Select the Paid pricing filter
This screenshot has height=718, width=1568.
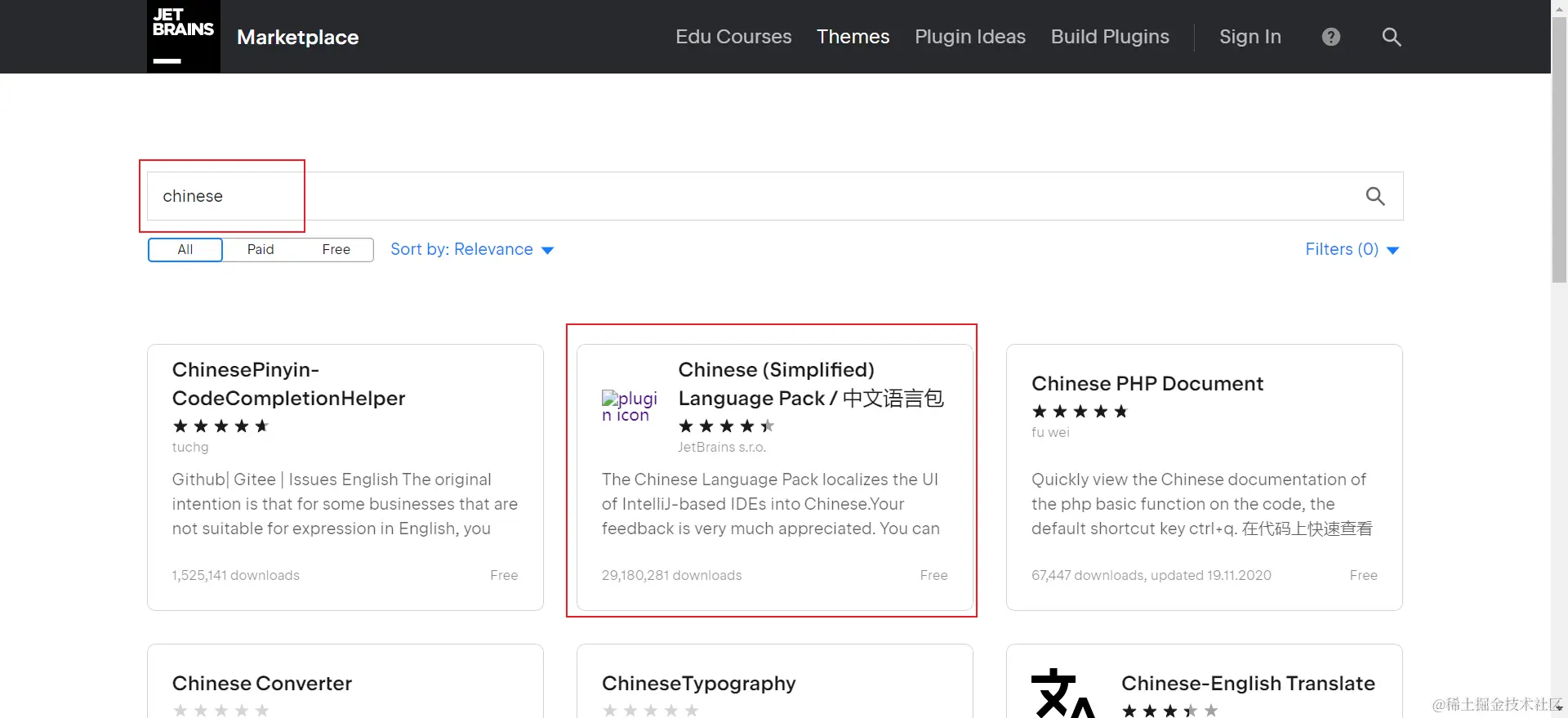pos(261,249)
